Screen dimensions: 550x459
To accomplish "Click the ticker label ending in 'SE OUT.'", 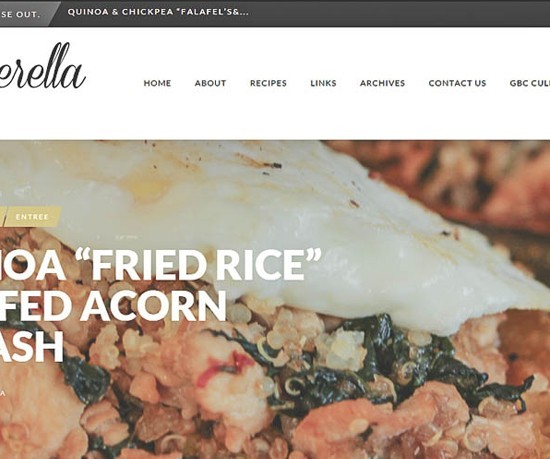I will 20,14.
